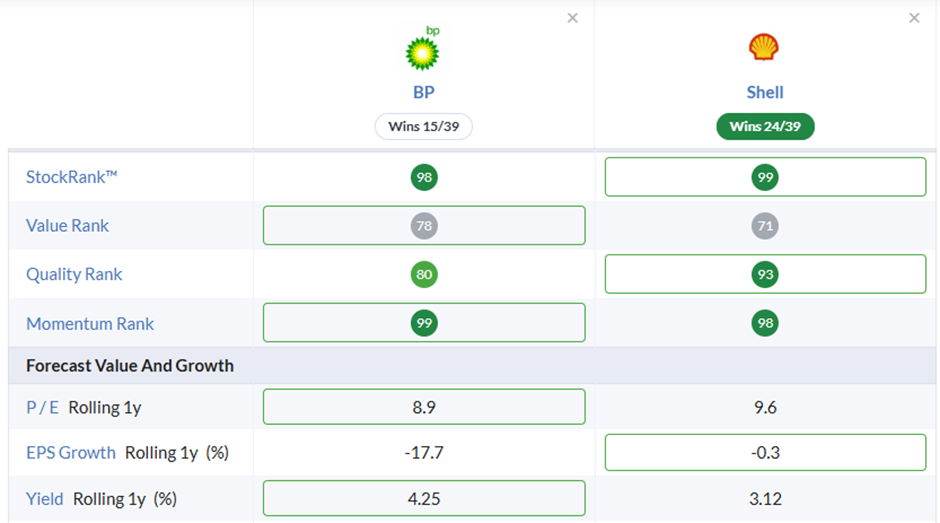Click Shell's Momentum Rank 98 badge

pyautogui.click(x=765, y=323)
